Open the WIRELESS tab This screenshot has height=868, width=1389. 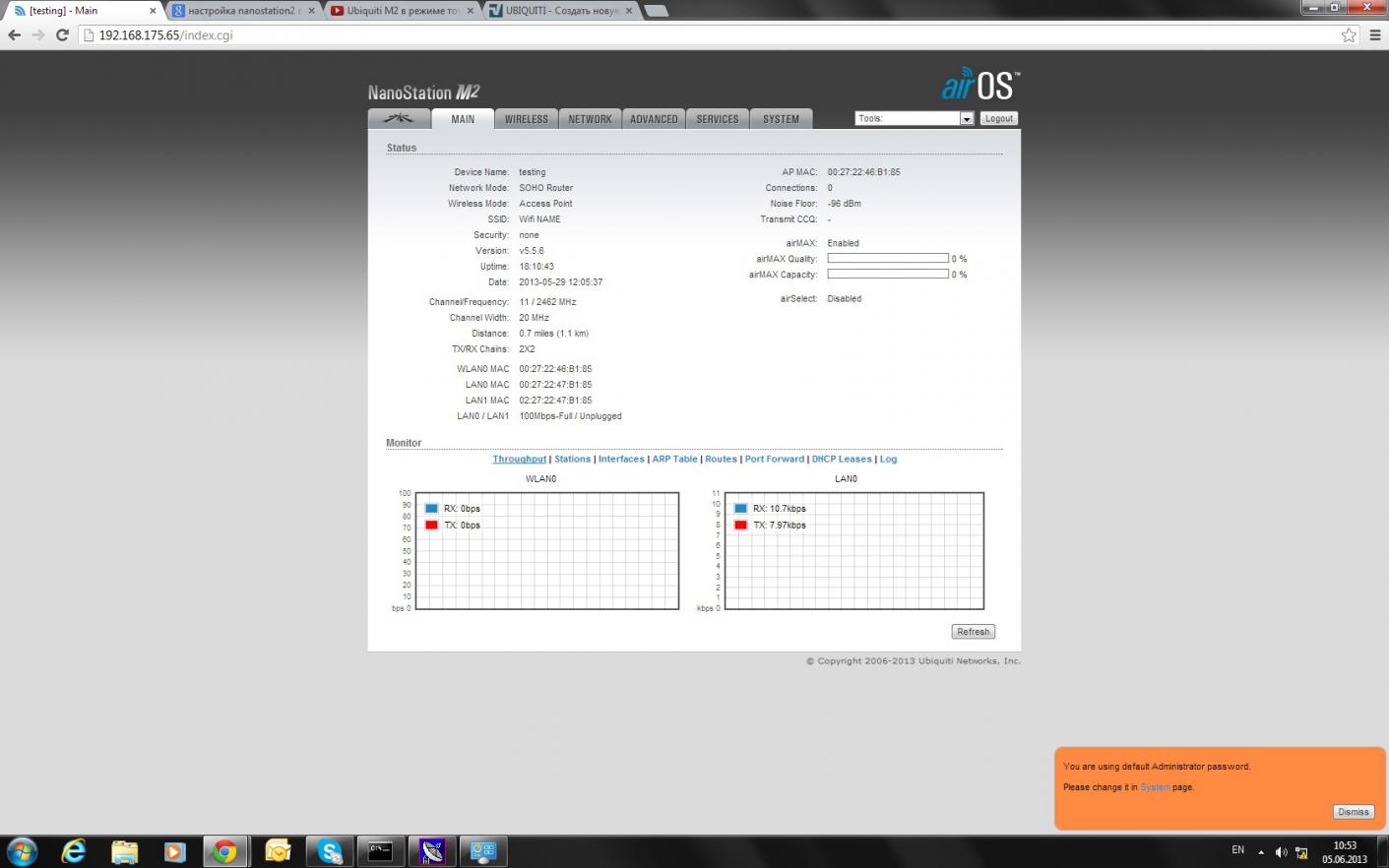(x=527, y=119)
